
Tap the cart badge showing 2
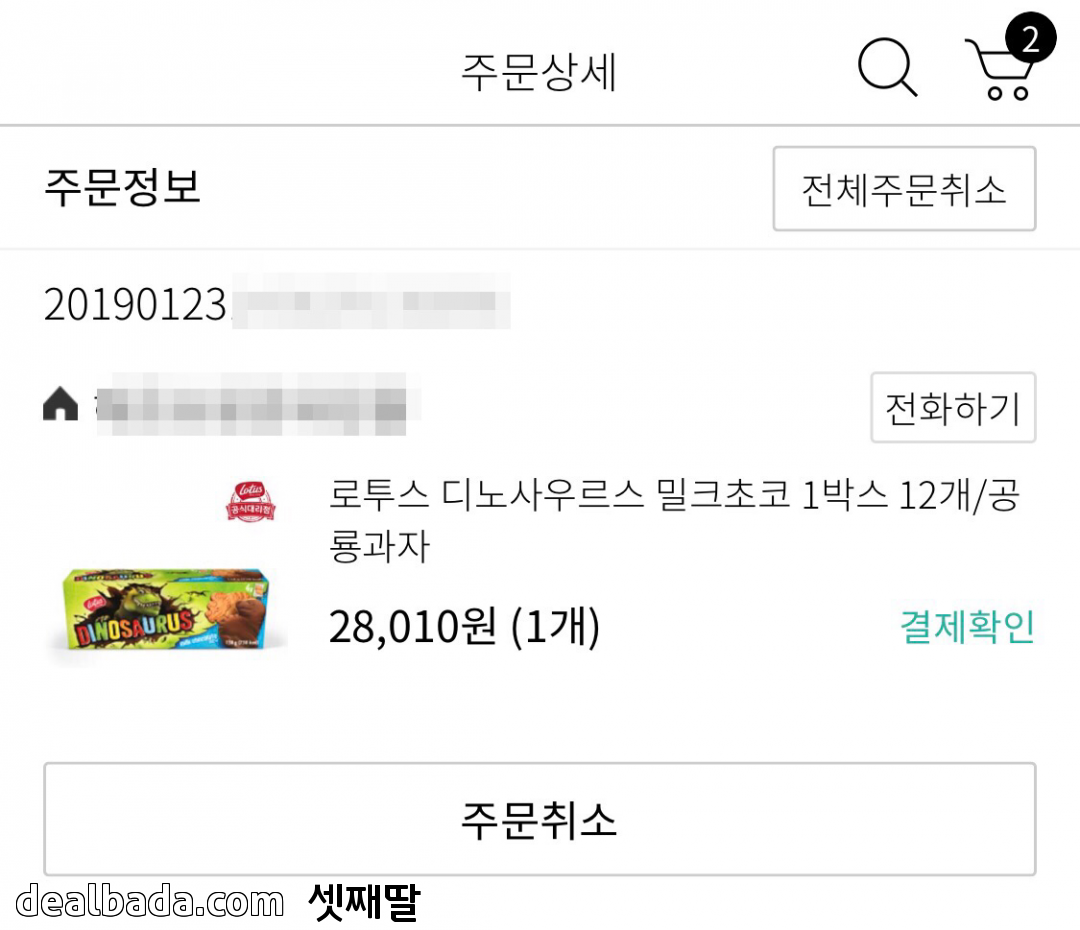(x=1030, y=40)
